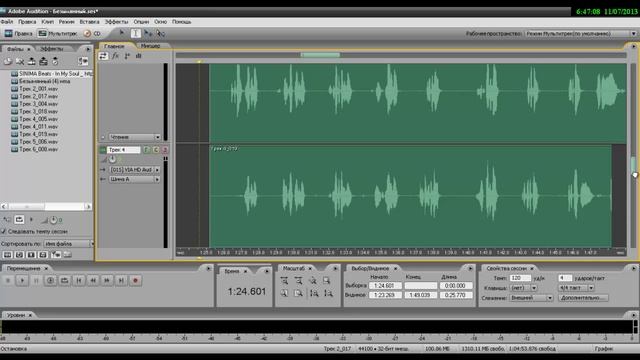Click Zoom To Selection icon
This screenshot has width=640, height=360.
[327, 281]
